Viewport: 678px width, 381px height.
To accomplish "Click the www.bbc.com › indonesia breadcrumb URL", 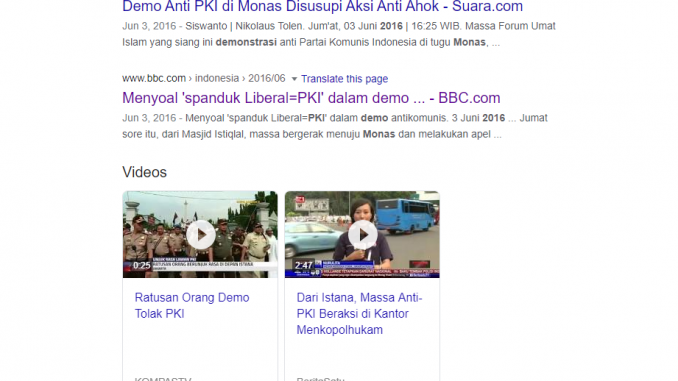I will click(x=204, y=78).
